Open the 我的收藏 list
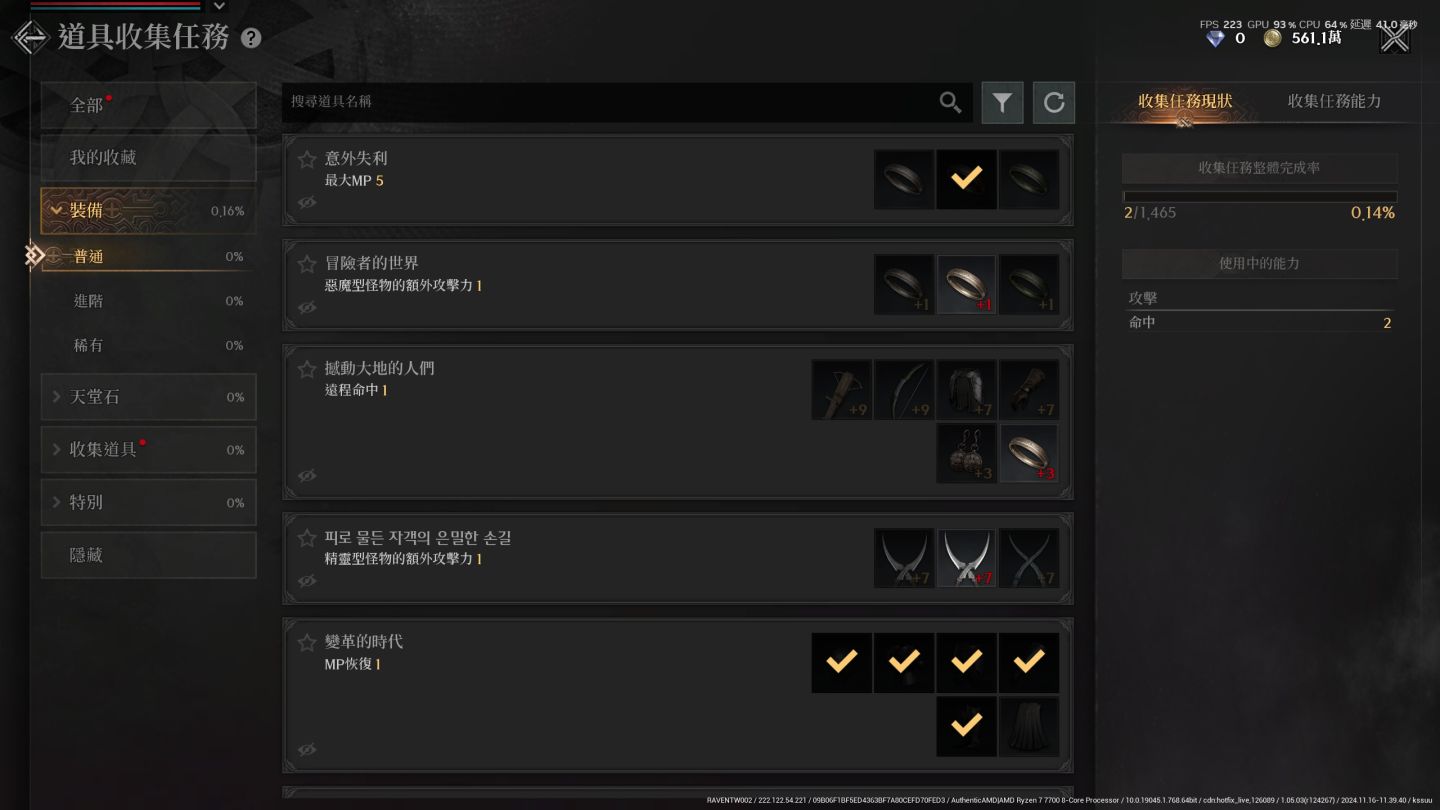The width and height of the screenshot is (1440, 810). (148, 158)
